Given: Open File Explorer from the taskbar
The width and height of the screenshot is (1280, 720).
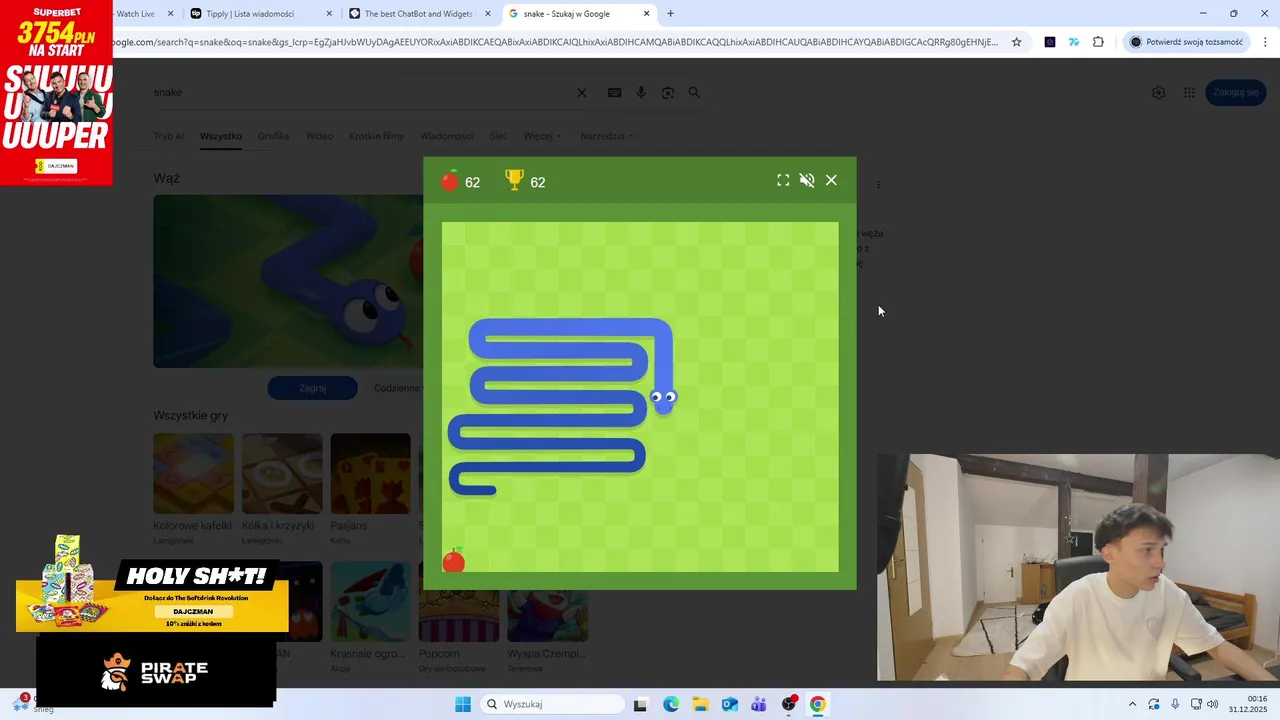Looking at the screenshot, I should (700, 704).
